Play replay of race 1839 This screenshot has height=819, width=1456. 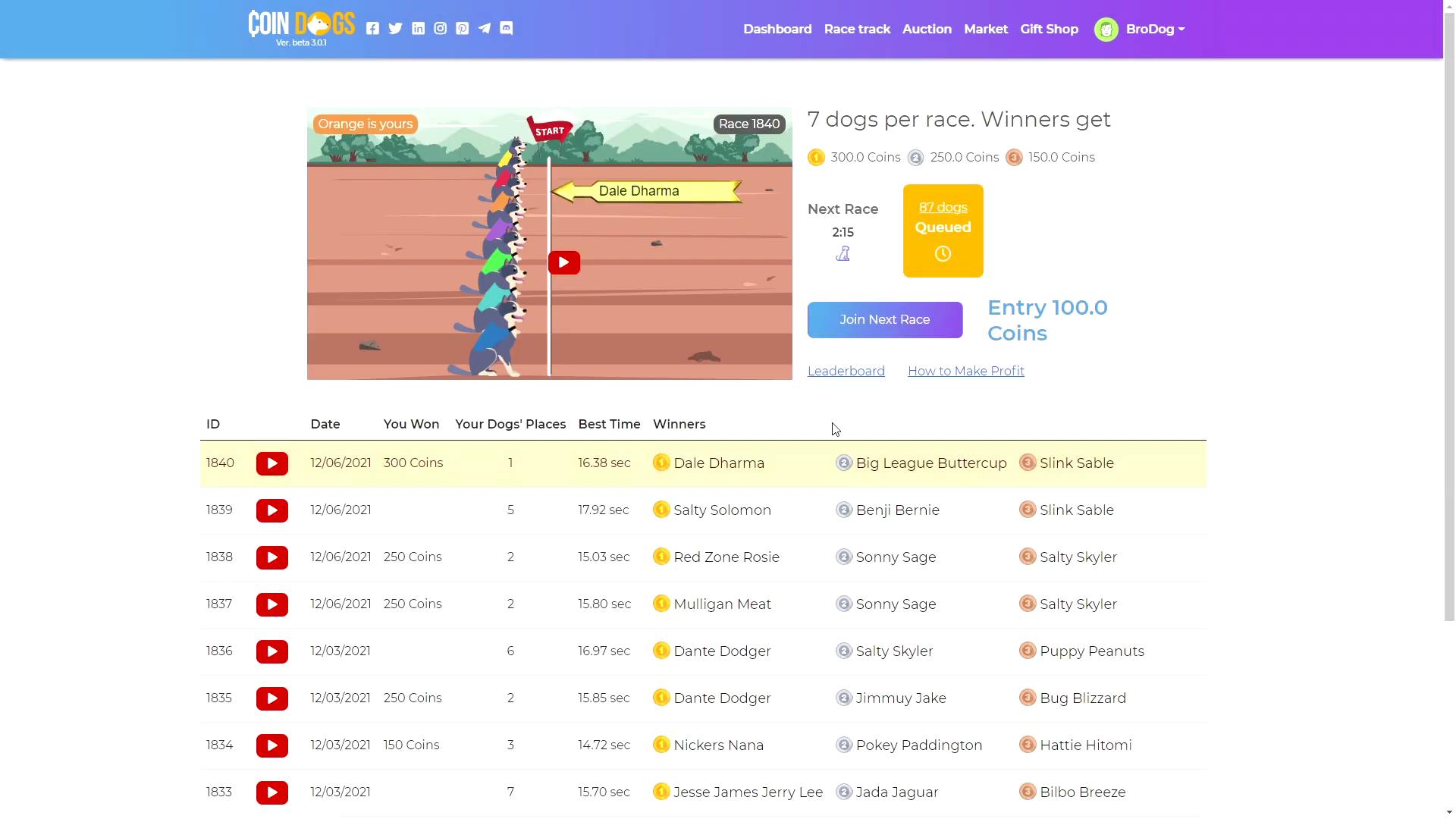tap(272, 510)
